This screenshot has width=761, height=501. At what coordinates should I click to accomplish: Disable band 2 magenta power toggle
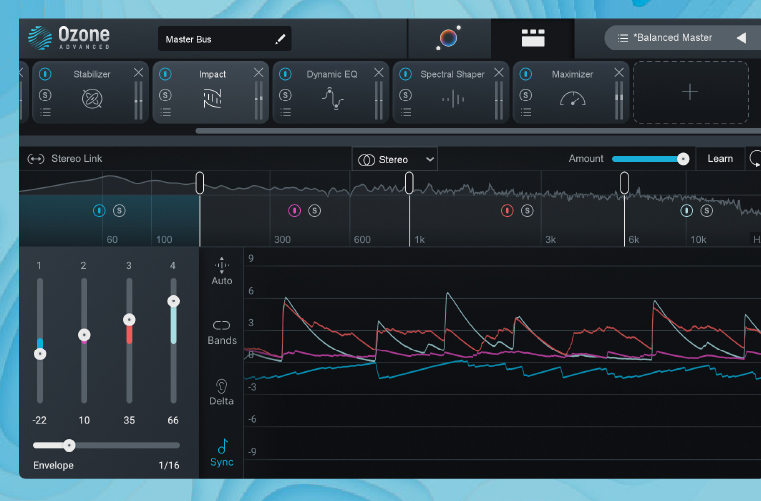tap(295, 211)
